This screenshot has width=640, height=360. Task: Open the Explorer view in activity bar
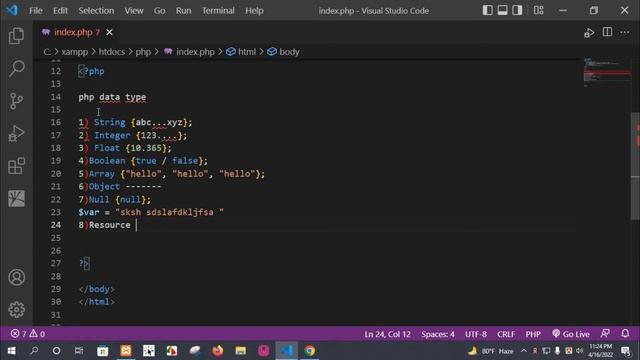point(16,36)
